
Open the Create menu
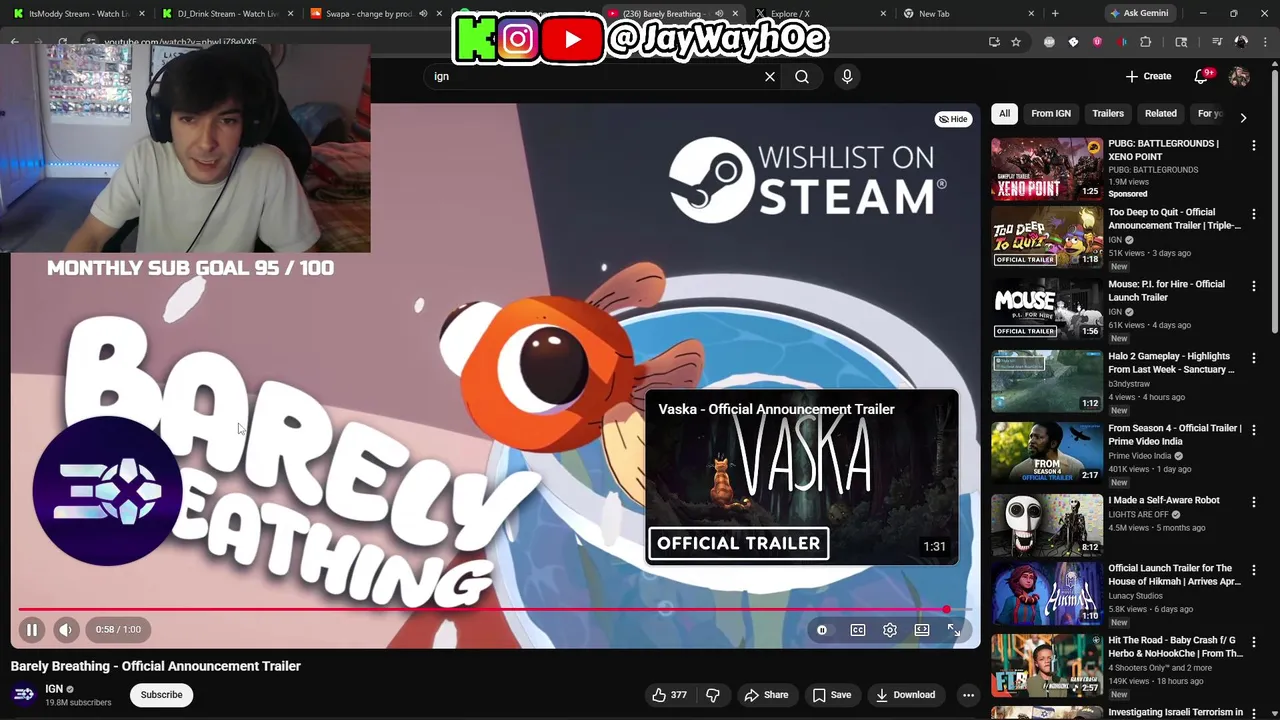[1148, 76]
